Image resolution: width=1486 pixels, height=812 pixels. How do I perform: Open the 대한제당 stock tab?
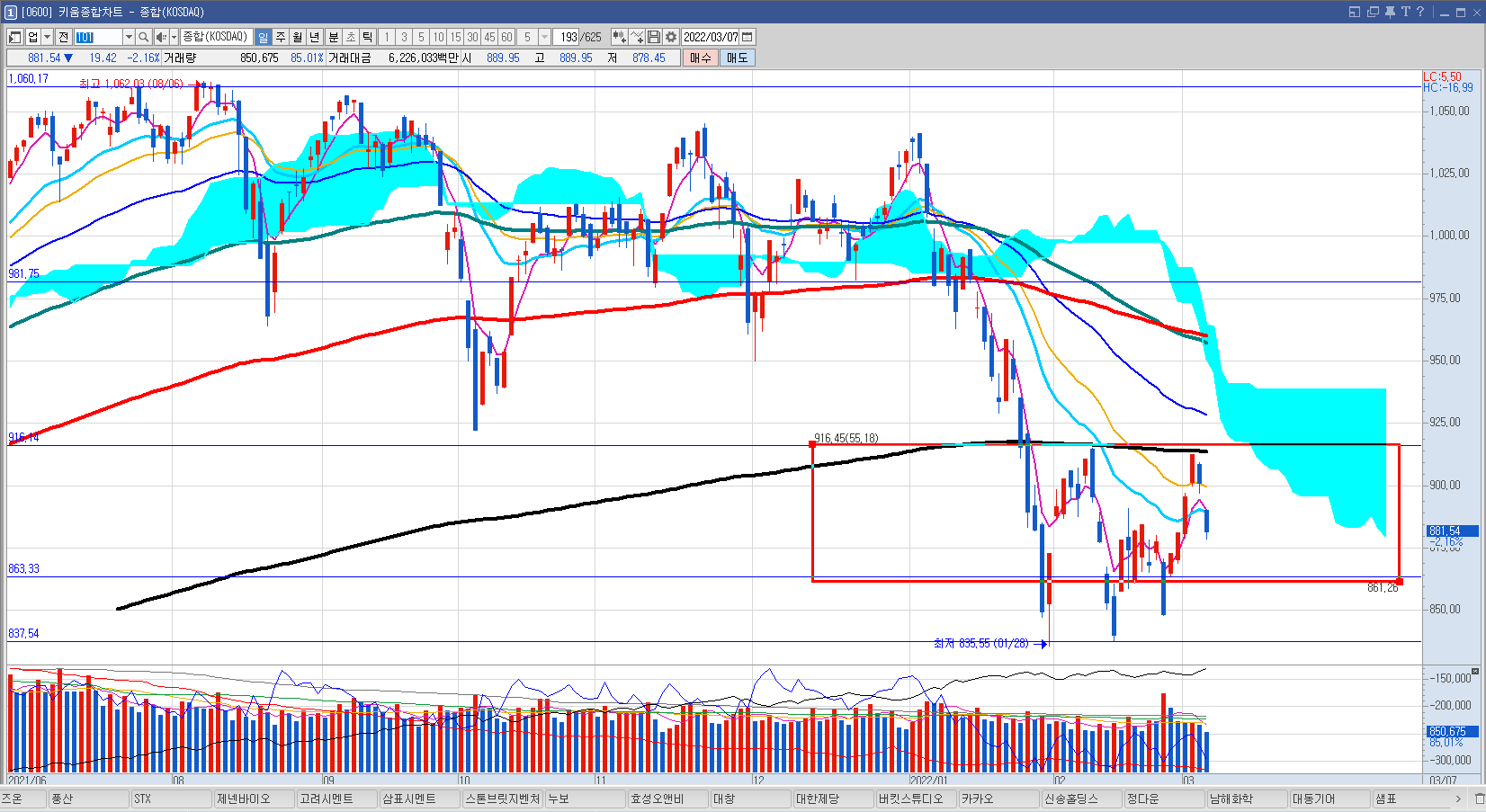coord(834,799)
